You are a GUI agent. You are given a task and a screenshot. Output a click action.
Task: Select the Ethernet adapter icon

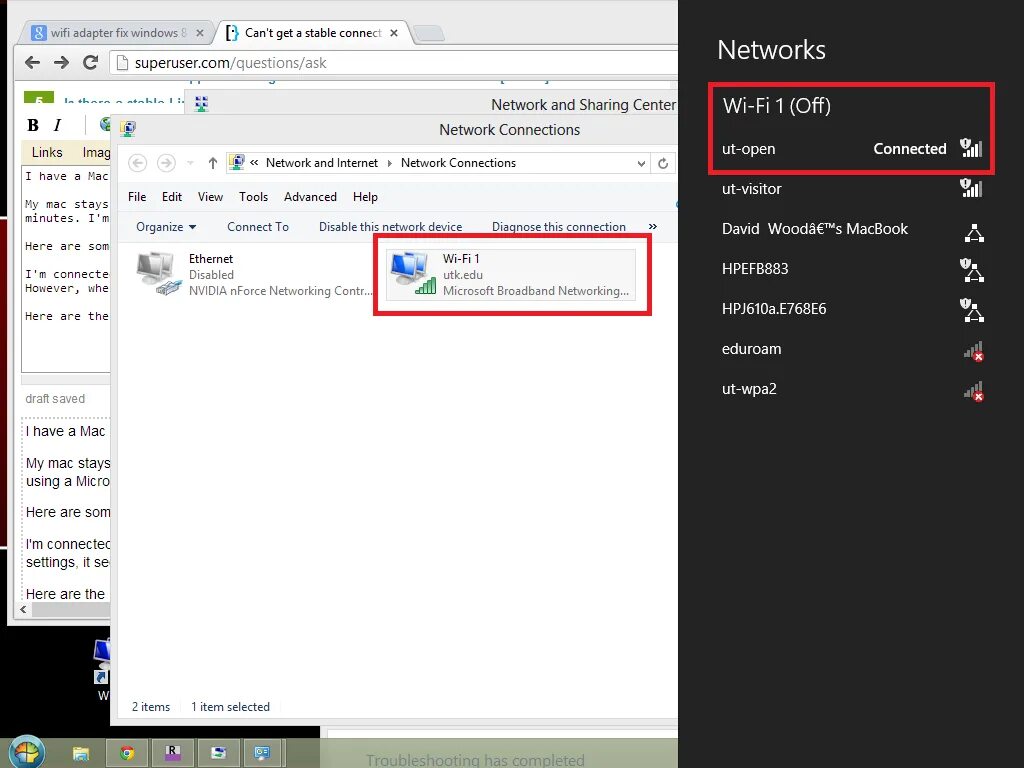pos(158,274)
